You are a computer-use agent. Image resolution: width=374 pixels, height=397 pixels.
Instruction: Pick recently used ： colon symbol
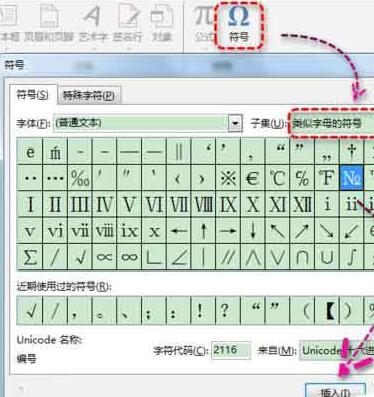click(x=179, y=311)
